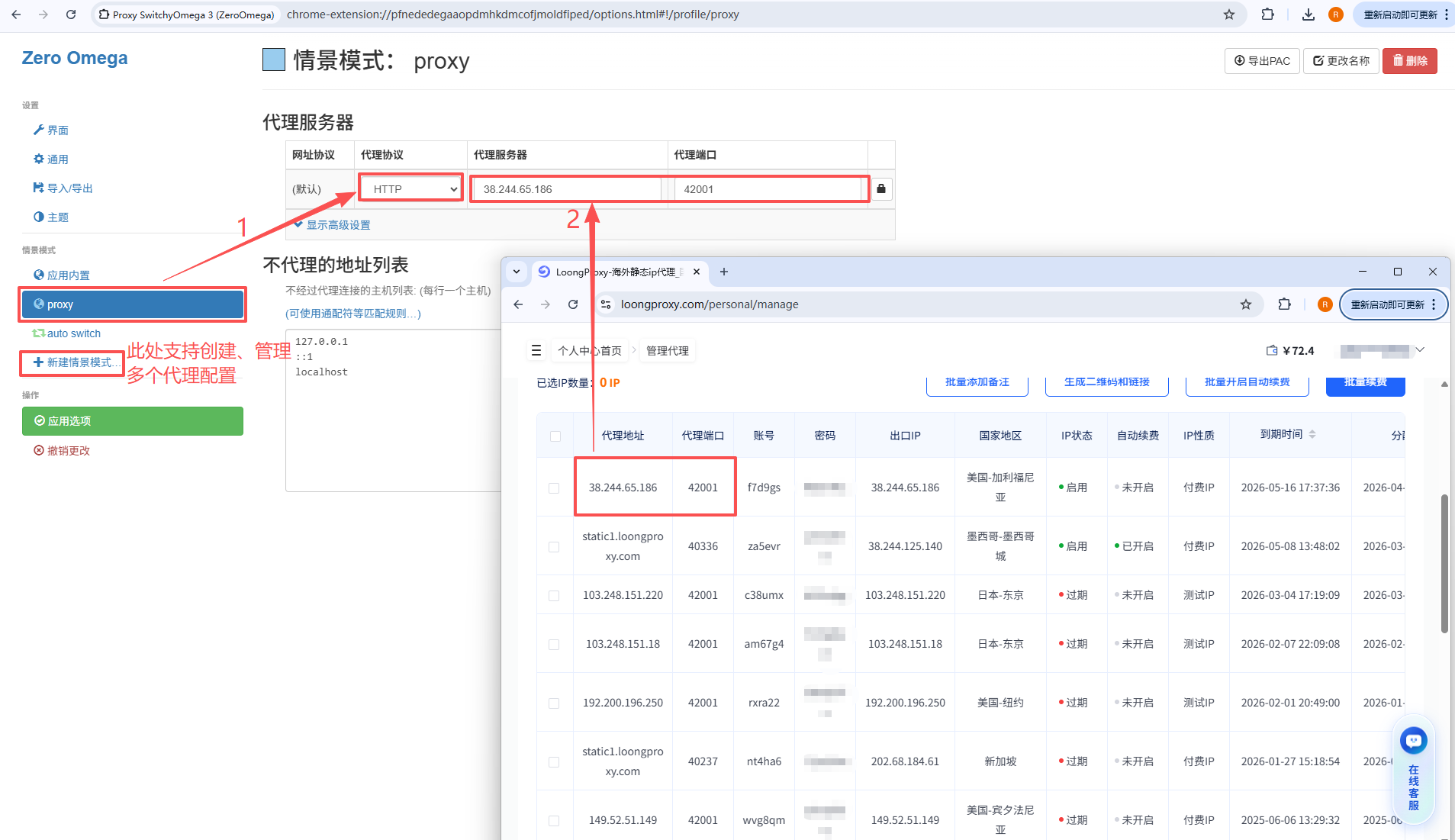Open the 导入/导出 settings page

69,188
